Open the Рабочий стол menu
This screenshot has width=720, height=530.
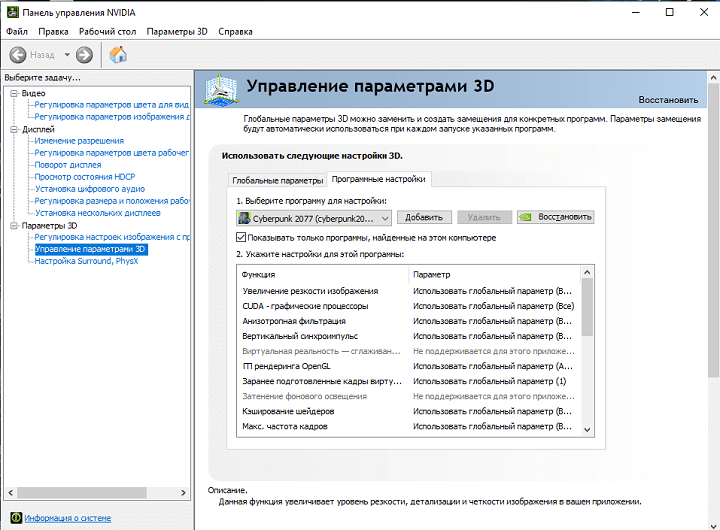click(107, 32)
